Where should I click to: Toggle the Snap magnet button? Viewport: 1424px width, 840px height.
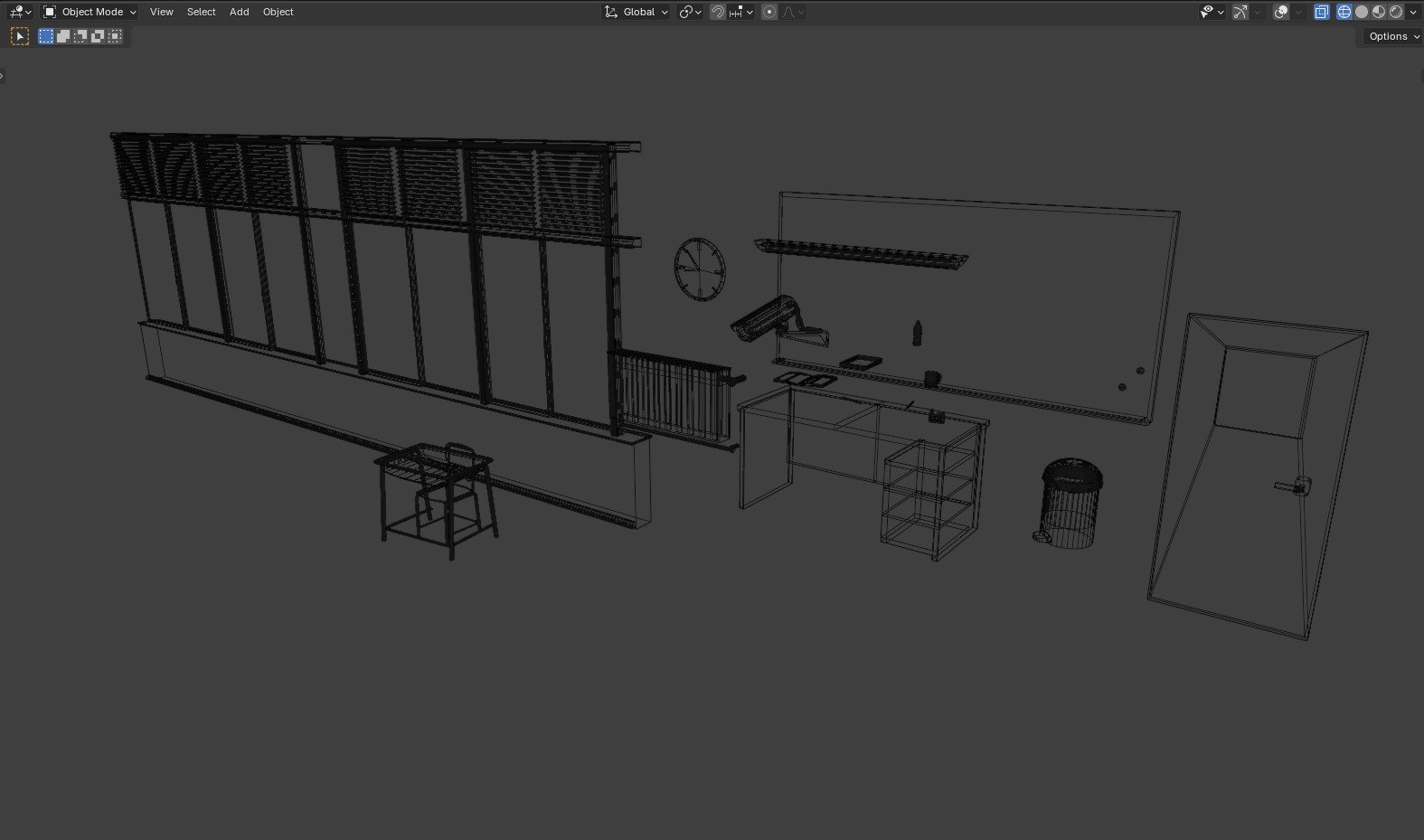(x=718, y=12)
